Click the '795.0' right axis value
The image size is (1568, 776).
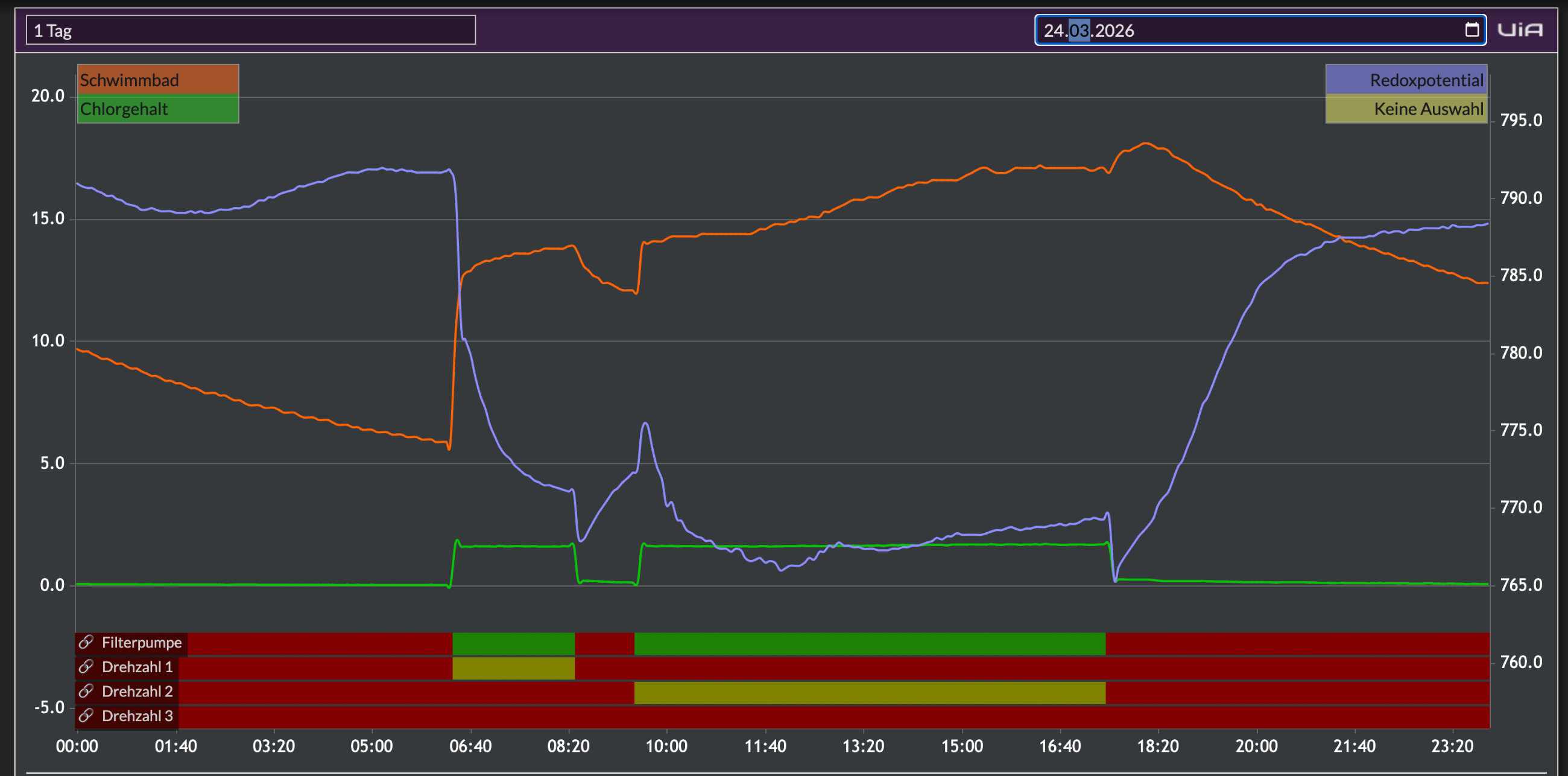(x=1521, y=120)
